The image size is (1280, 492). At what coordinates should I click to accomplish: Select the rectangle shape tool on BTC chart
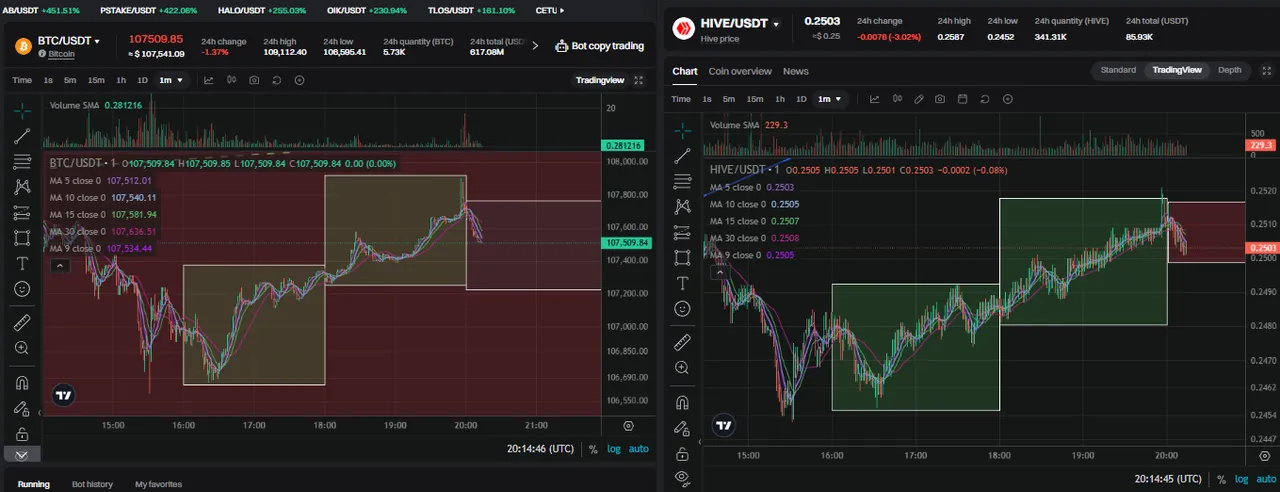tap(22, 238)
